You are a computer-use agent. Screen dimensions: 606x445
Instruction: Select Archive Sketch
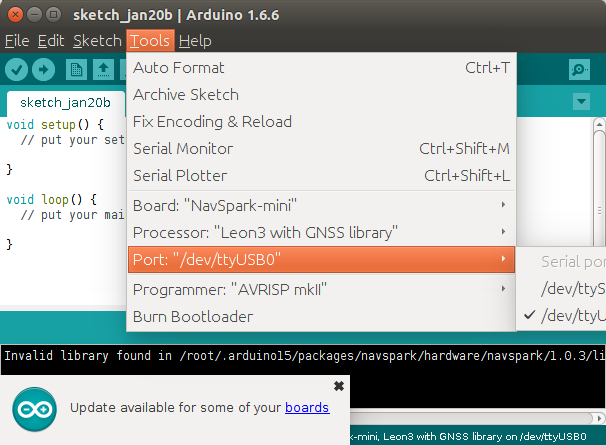point(321,95)
